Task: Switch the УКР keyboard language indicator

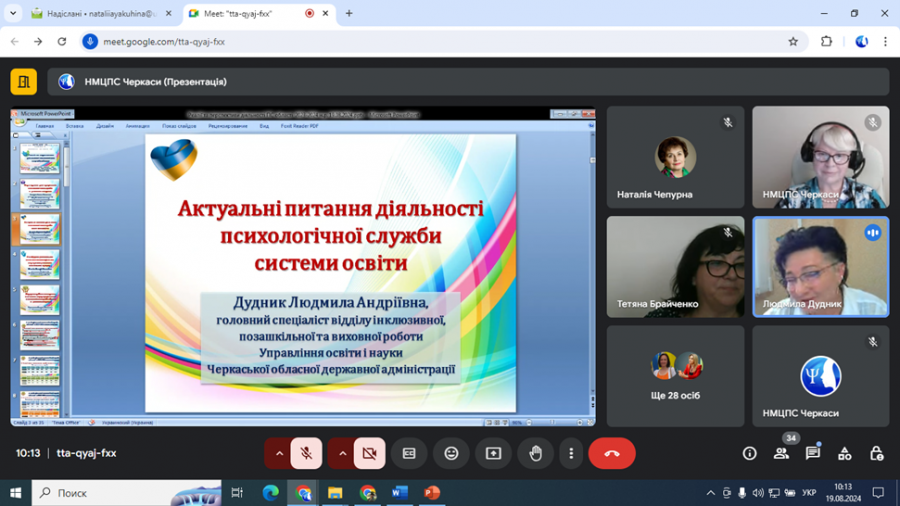Action: pos(809,493)
